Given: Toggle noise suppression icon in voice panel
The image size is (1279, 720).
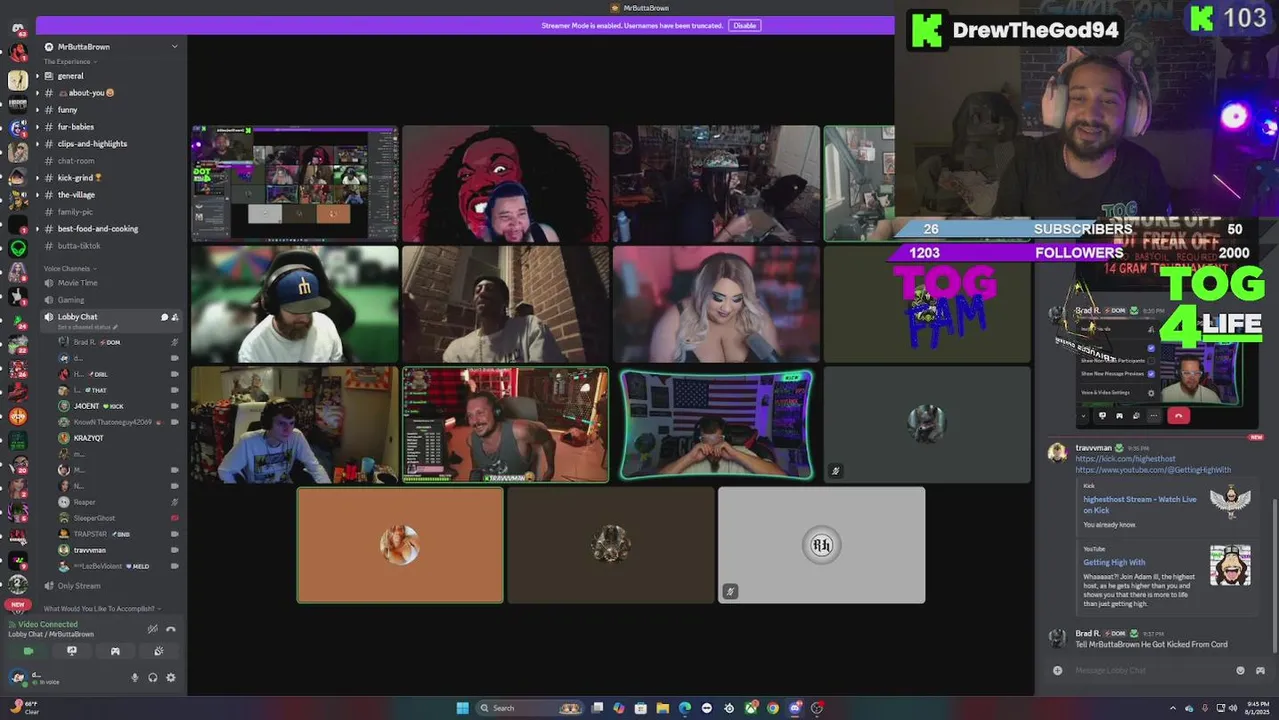Looking at the screenshot, I should pyautogui.click(x=153, y=629).
